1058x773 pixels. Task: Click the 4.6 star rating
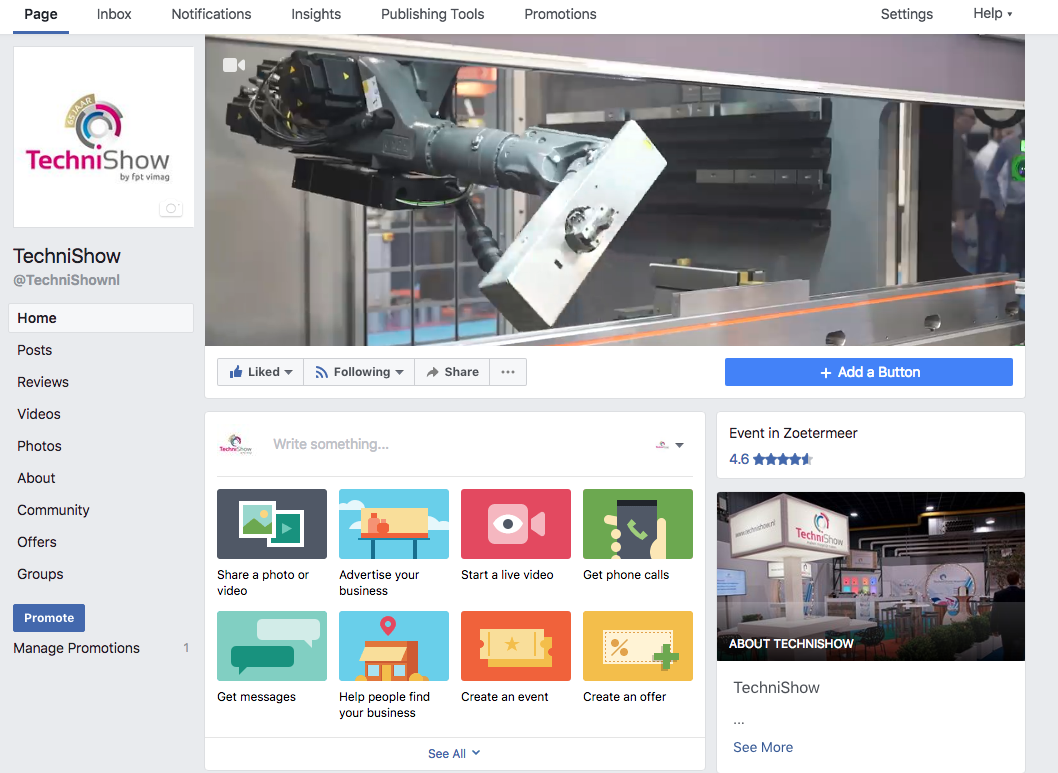click(x=771, y=459)
